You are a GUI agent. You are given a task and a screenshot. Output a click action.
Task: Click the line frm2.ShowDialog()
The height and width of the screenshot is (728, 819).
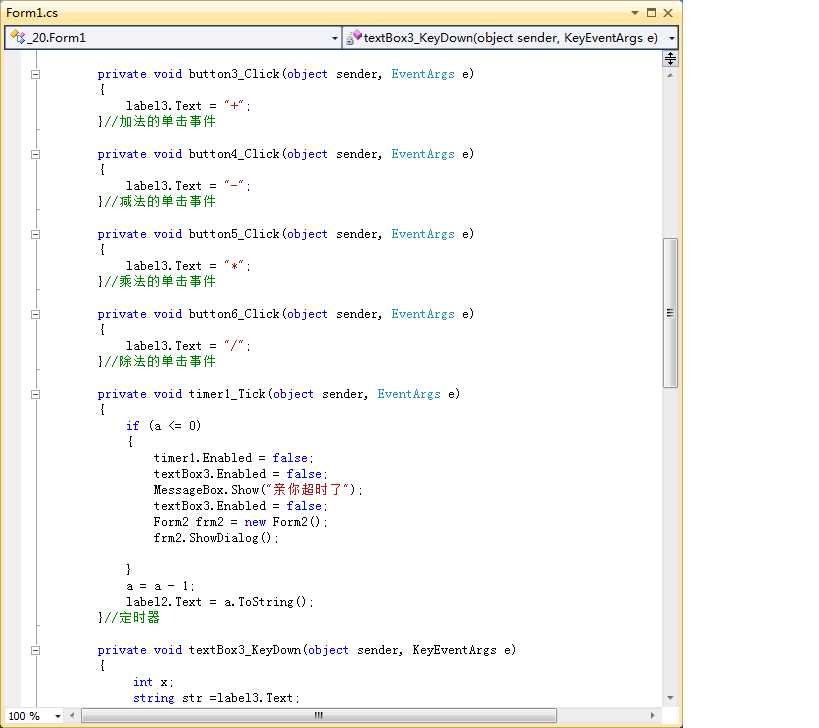[x=216, y=538]
